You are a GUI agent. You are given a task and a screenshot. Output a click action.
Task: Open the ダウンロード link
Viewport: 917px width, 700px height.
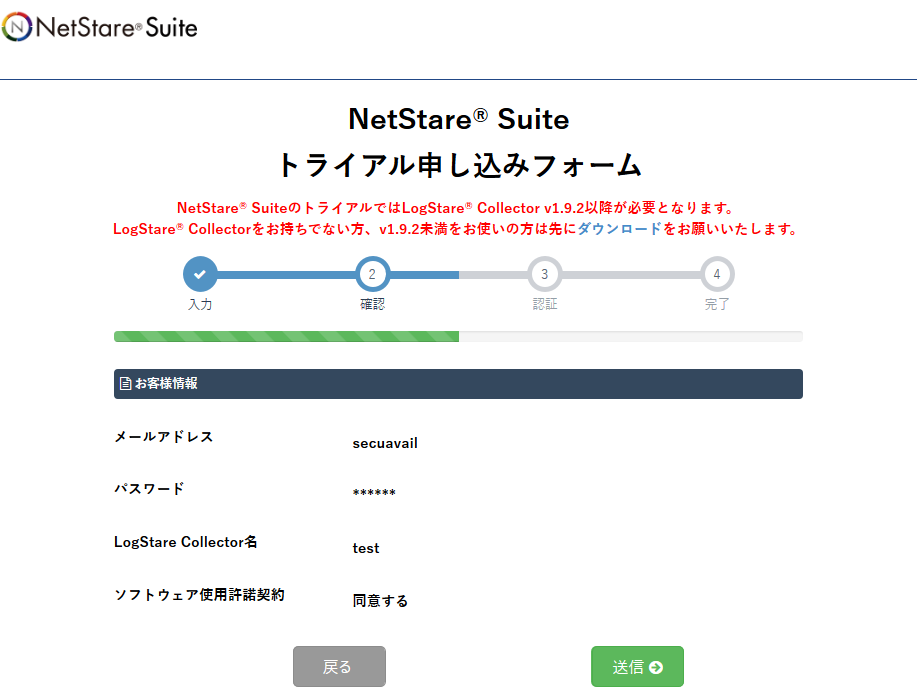tap(619, 229)
